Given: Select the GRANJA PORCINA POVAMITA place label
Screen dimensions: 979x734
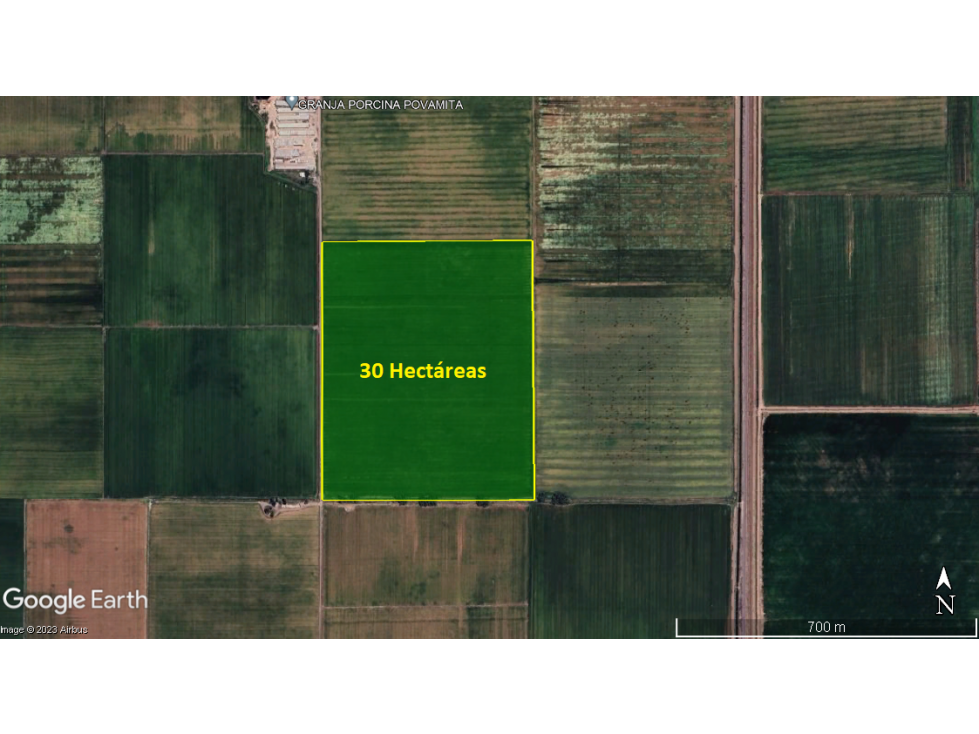Looking at the screenshot, I should pos(381,105).
